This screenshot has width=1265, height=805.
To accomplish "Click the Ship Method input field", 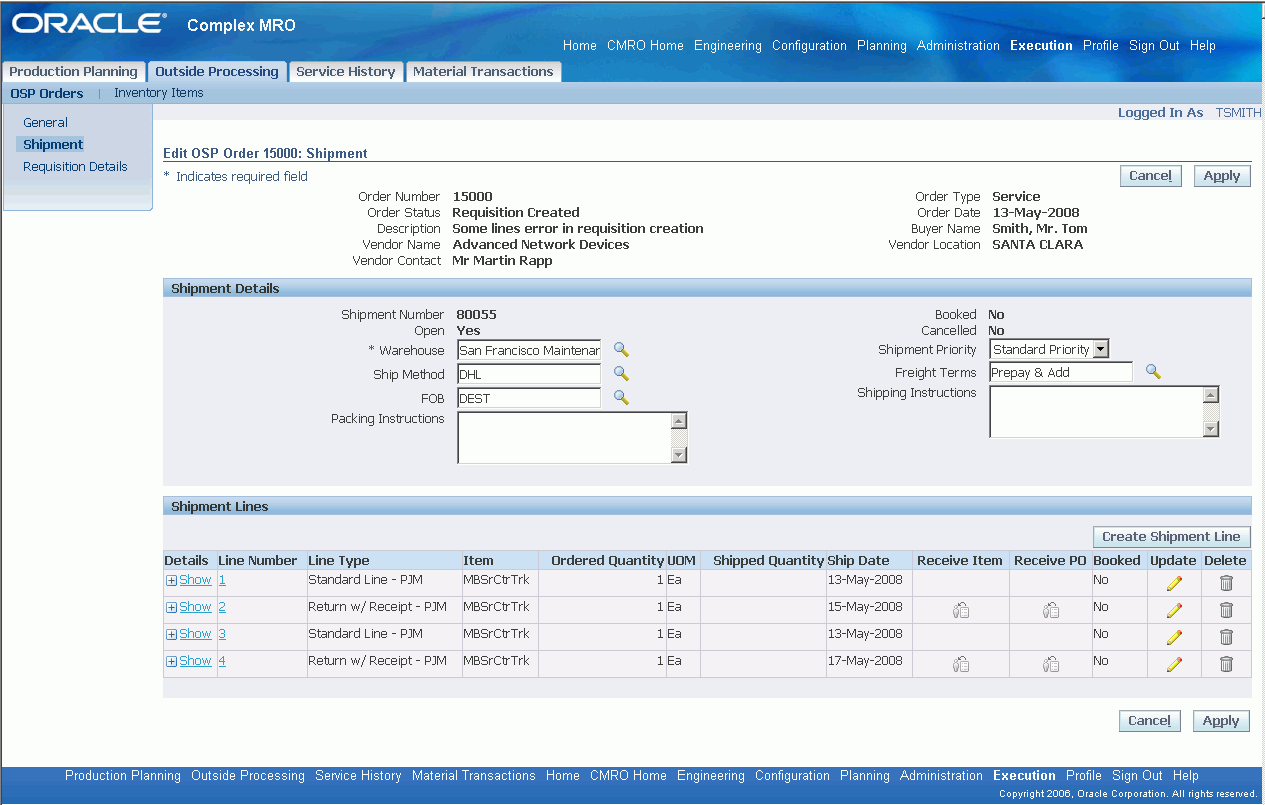I will coord(529,374).
